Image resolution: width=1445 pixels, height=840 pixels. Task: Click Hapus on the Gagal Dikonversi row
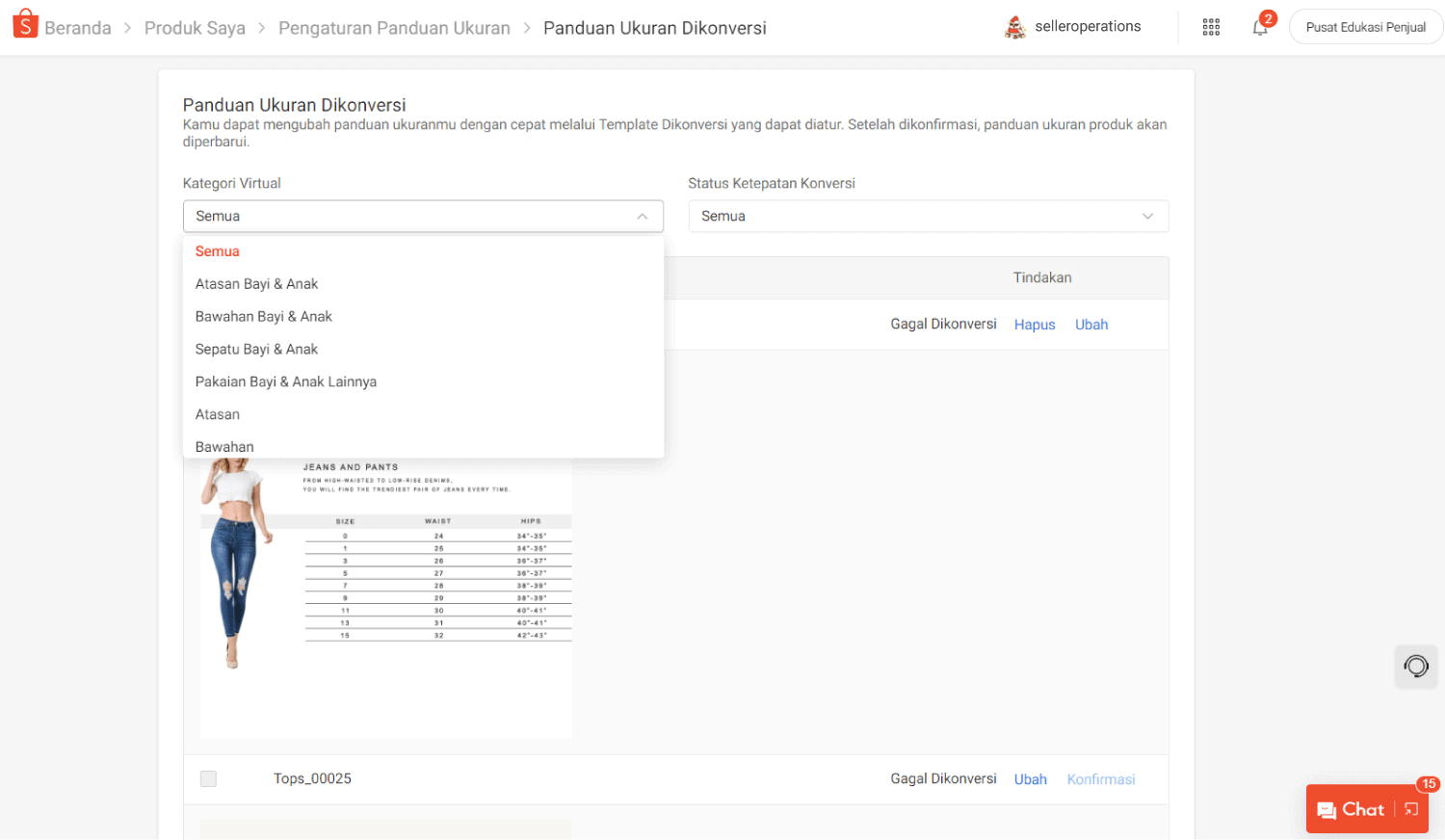1035,325
